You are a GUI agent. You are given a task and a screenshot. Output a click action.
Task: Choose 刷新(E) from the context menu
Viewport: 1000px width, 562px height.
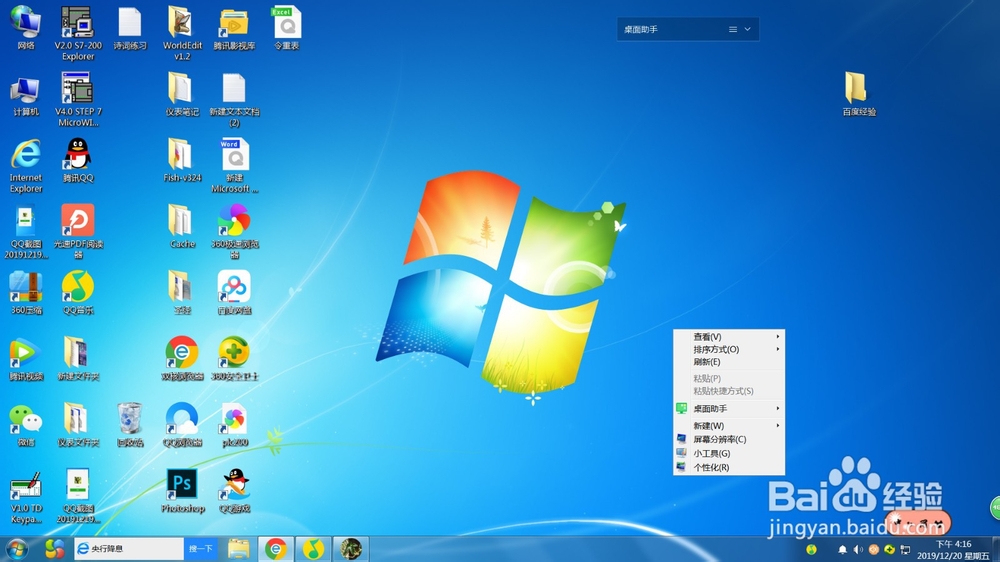tap(729, 362)
